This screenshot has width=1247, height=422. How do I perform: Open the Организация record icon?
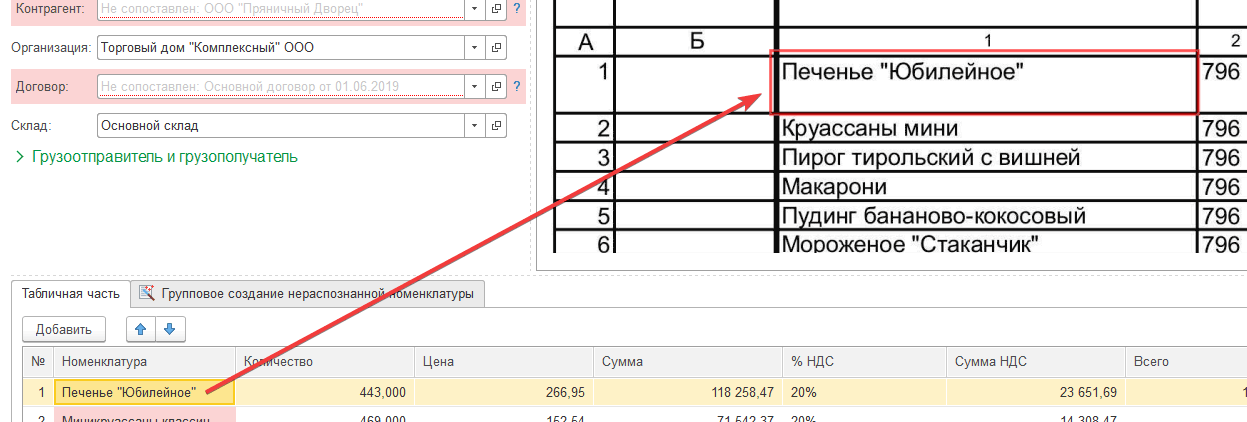[496, 47]
